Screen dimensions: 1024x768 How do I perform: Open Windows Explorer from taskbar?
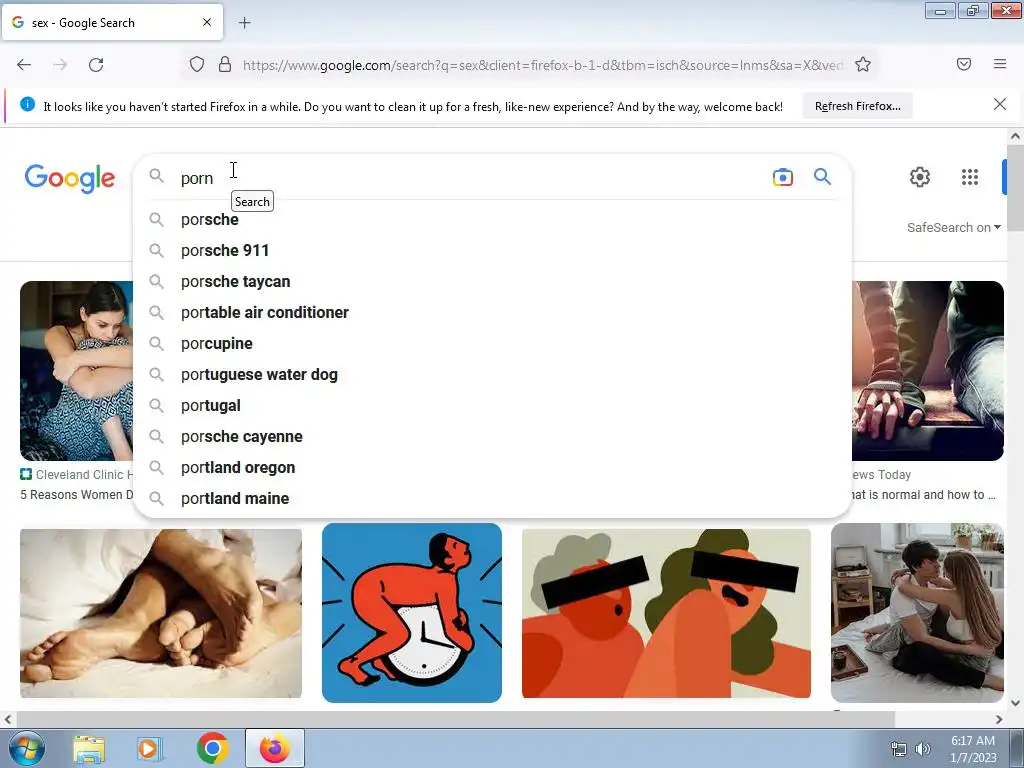(89, 748)
